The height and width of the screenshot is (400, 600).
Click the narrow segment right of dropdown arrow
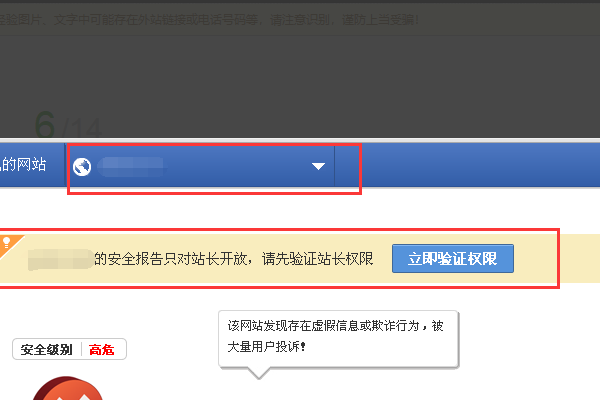pos(347,166)
